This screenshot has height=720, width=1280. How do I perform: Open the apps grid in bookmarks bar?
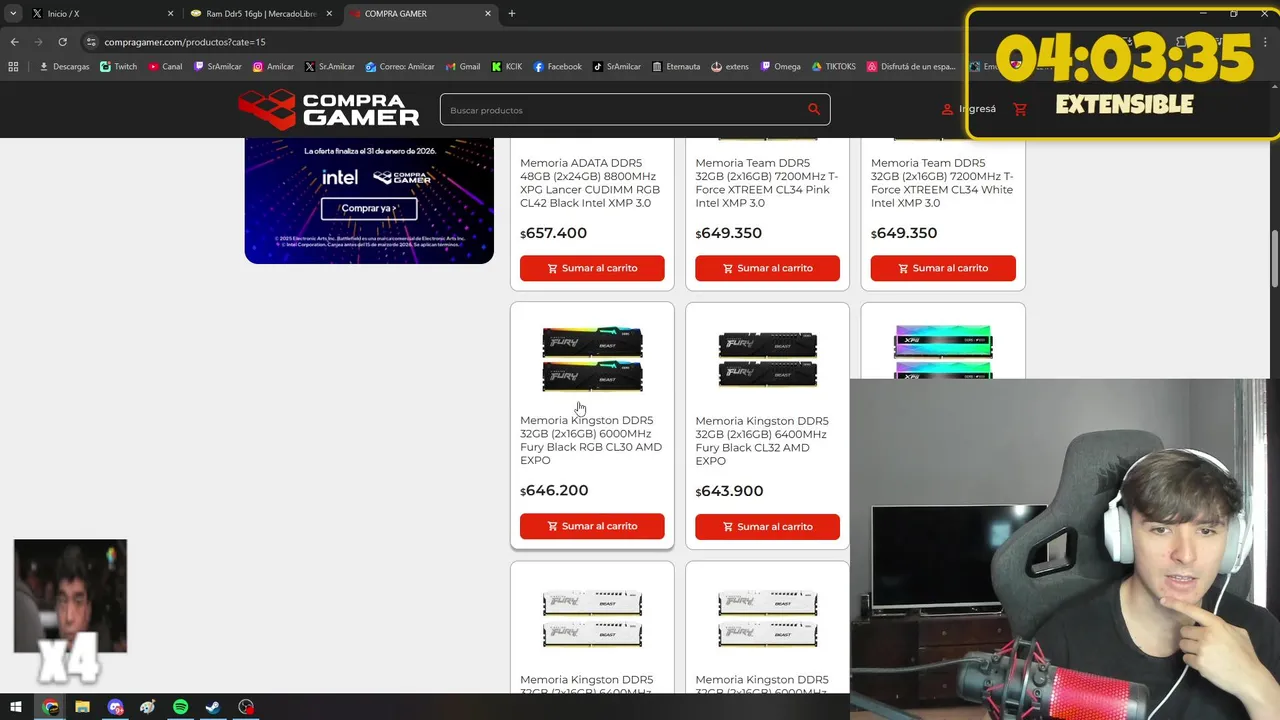pyautogui.click(x=13, y=67)
